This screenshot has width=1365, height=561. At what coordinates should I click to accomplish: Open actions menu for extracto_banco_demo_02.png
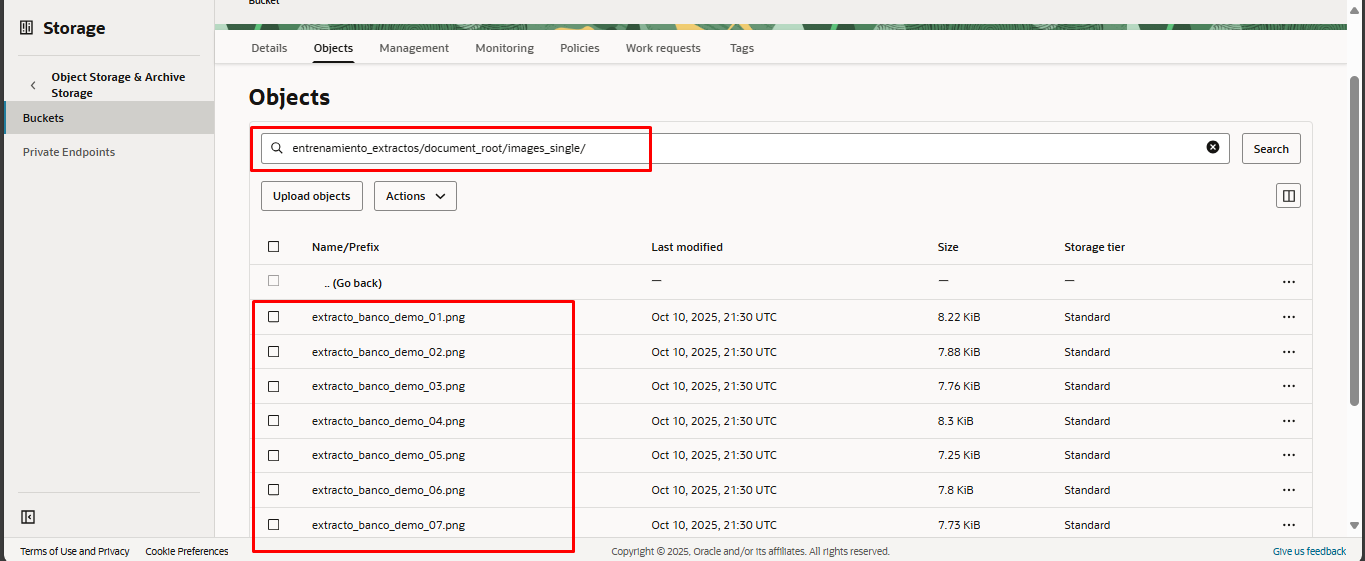point(1289,352)
